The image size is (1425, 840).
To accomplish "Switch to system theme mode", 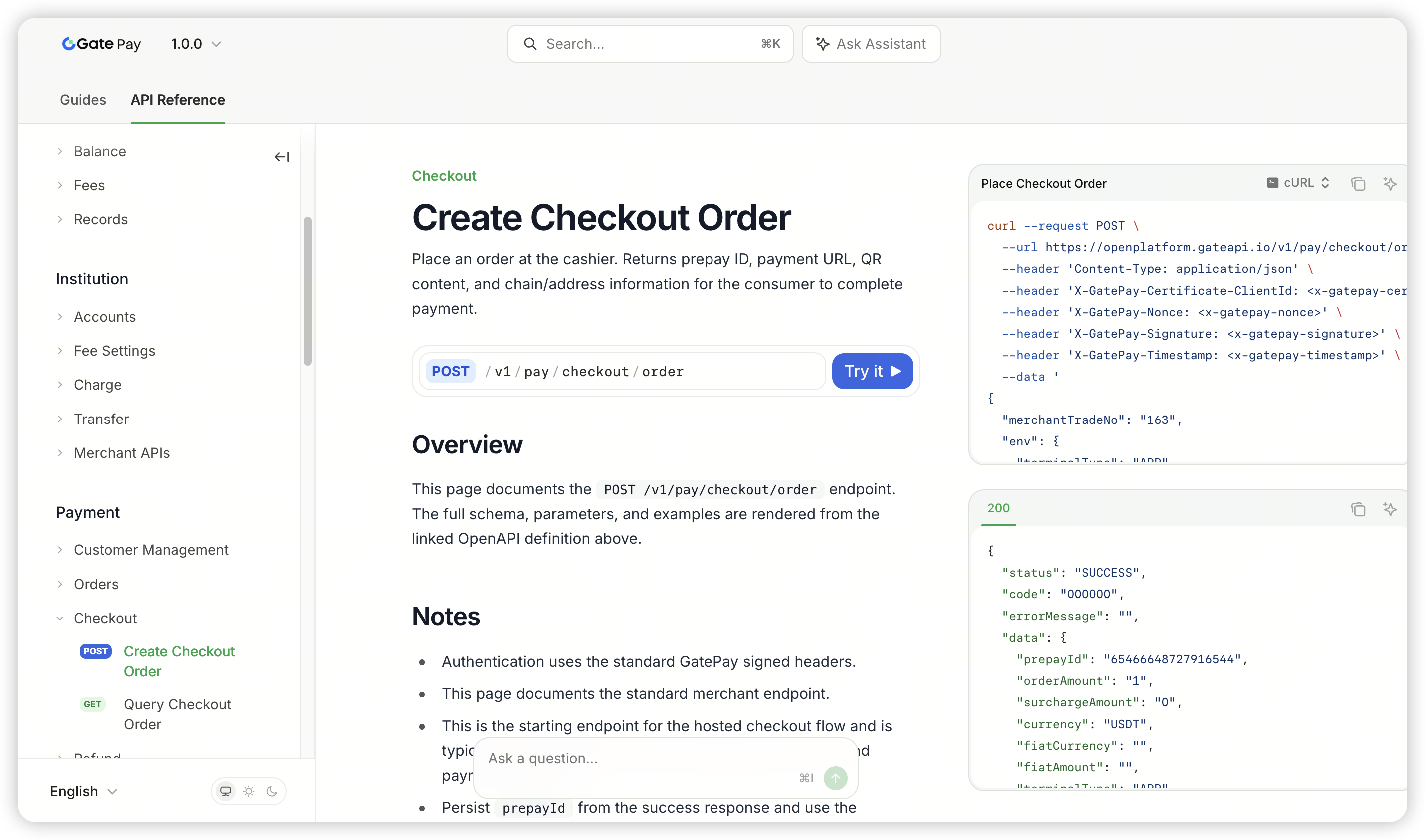I will (225, 791).
